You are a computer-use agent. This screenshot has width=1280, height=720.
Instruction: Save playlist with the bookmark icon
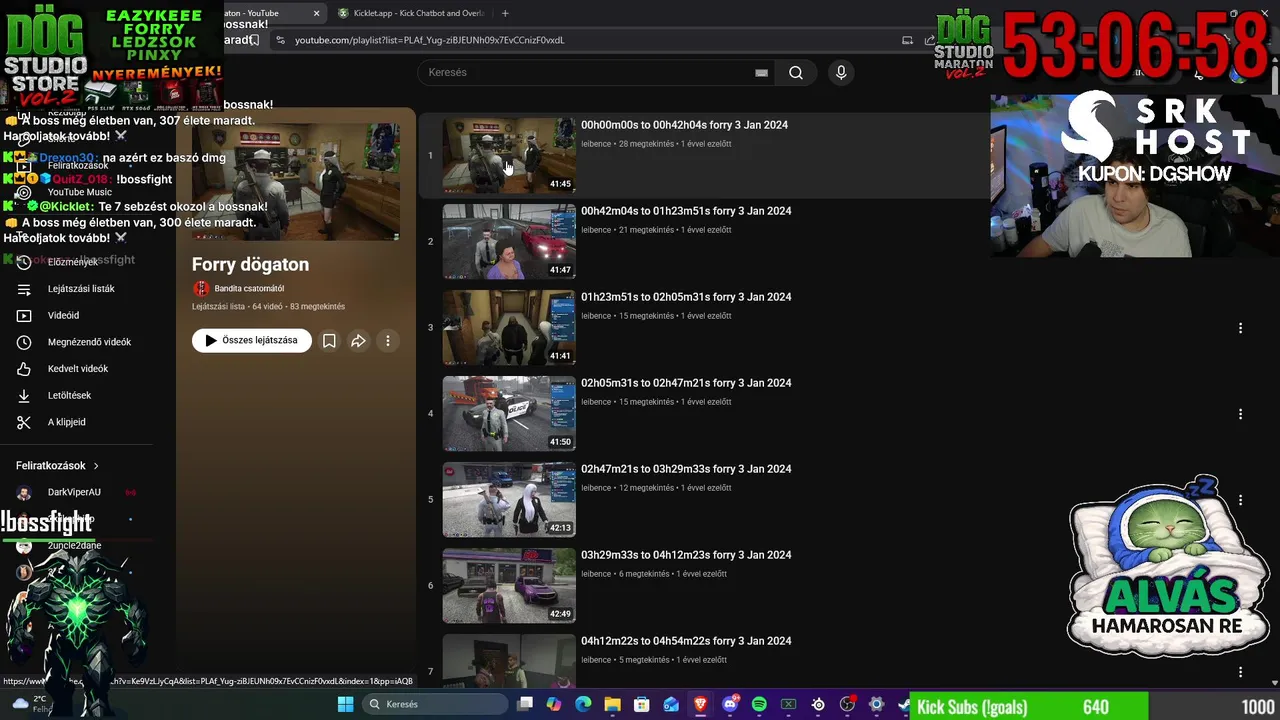(329, 341)
